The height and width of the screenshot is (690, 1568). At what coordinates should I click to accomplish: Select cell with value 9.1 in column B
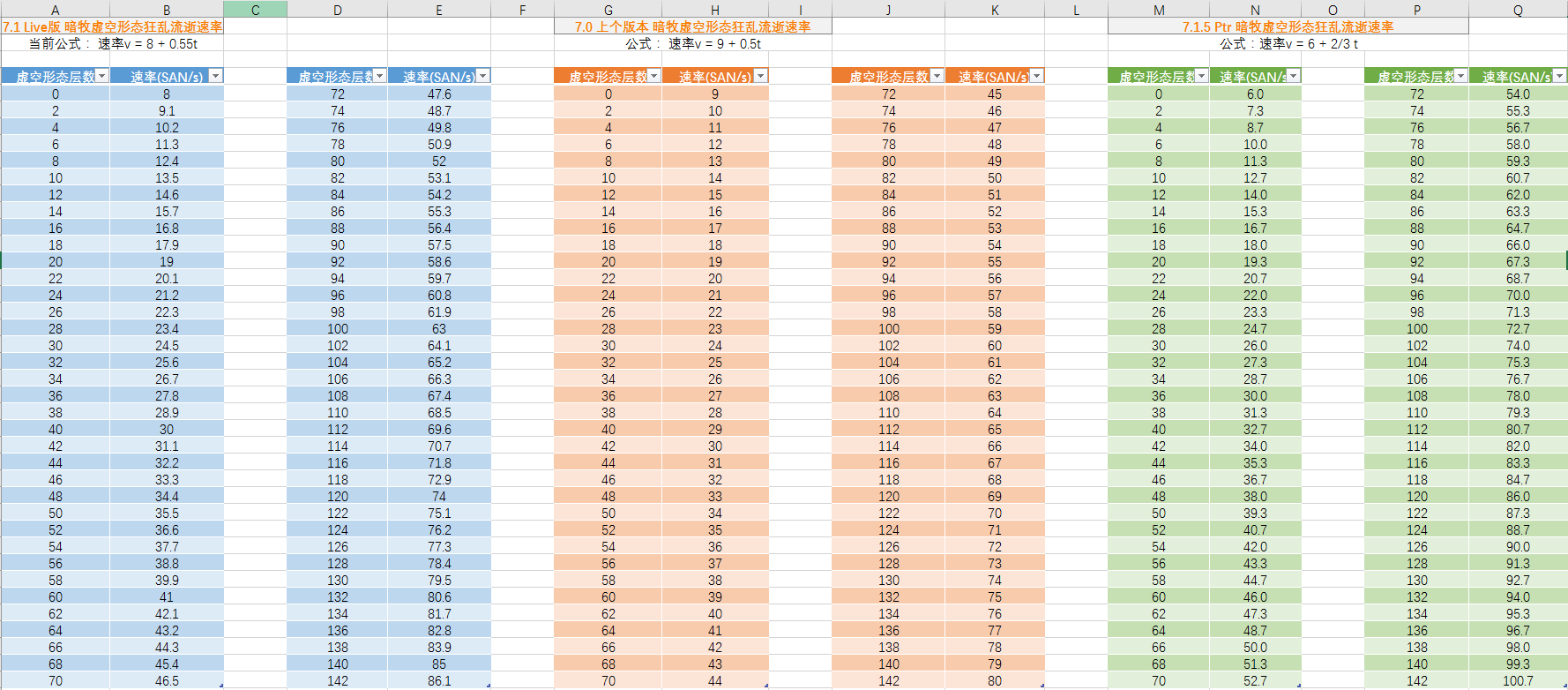[167, 110]
